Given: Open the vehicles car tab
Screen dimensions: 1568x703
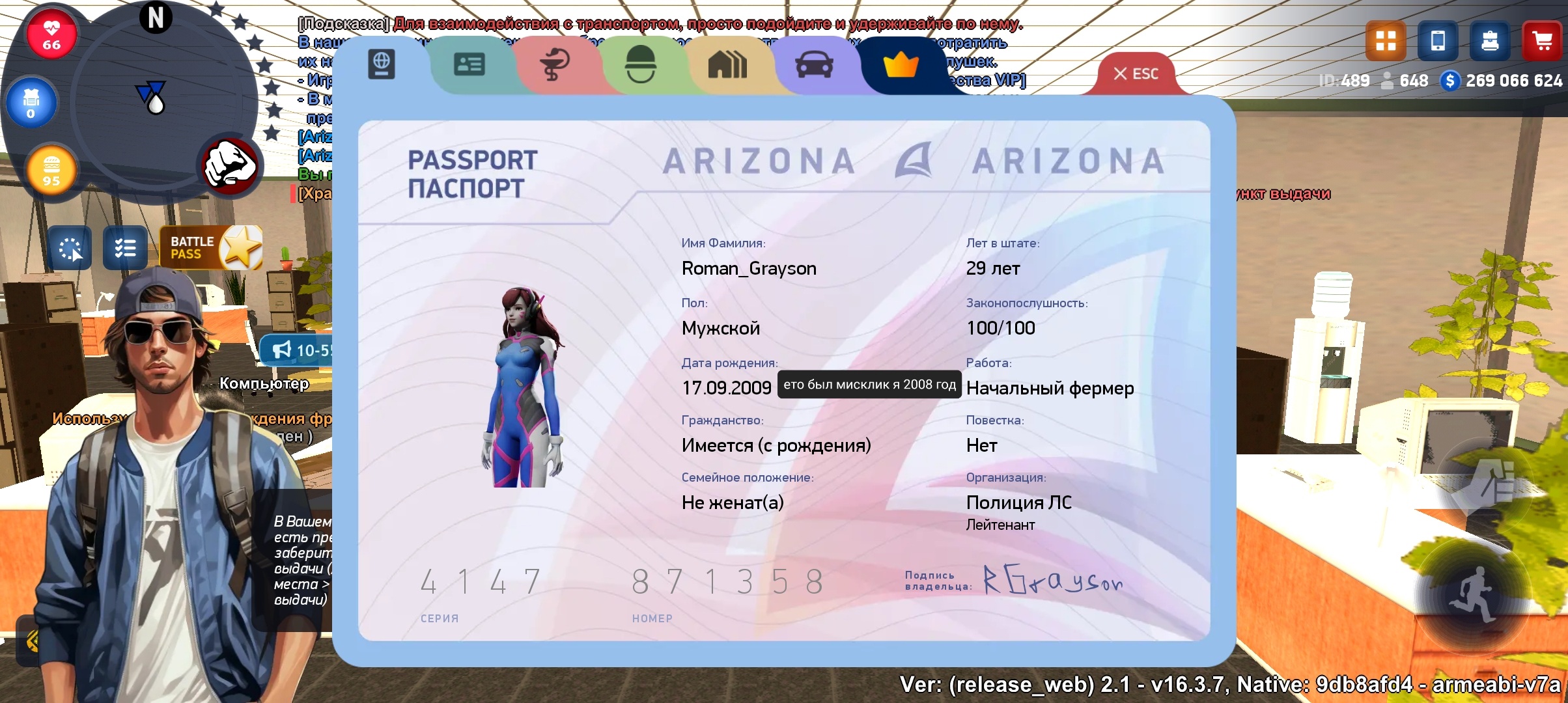Looking at the screenshot, I should [x=814, y=65].
